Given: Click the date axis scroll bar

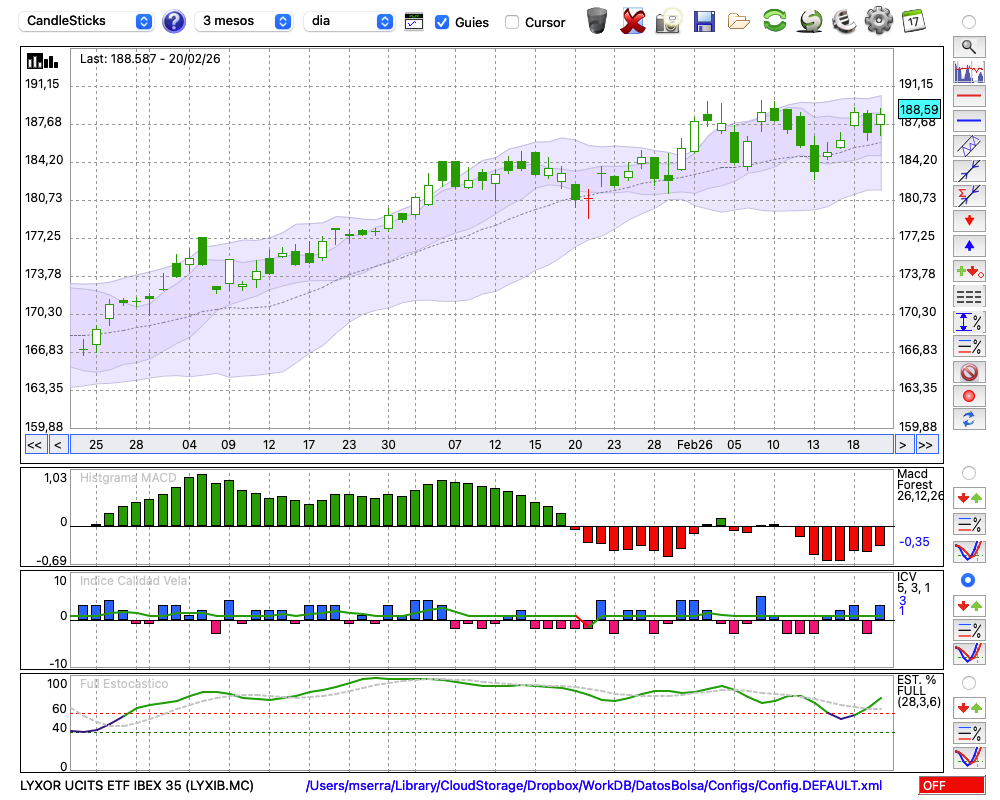Looking at the screenshot, I should (x=482, y=445).
